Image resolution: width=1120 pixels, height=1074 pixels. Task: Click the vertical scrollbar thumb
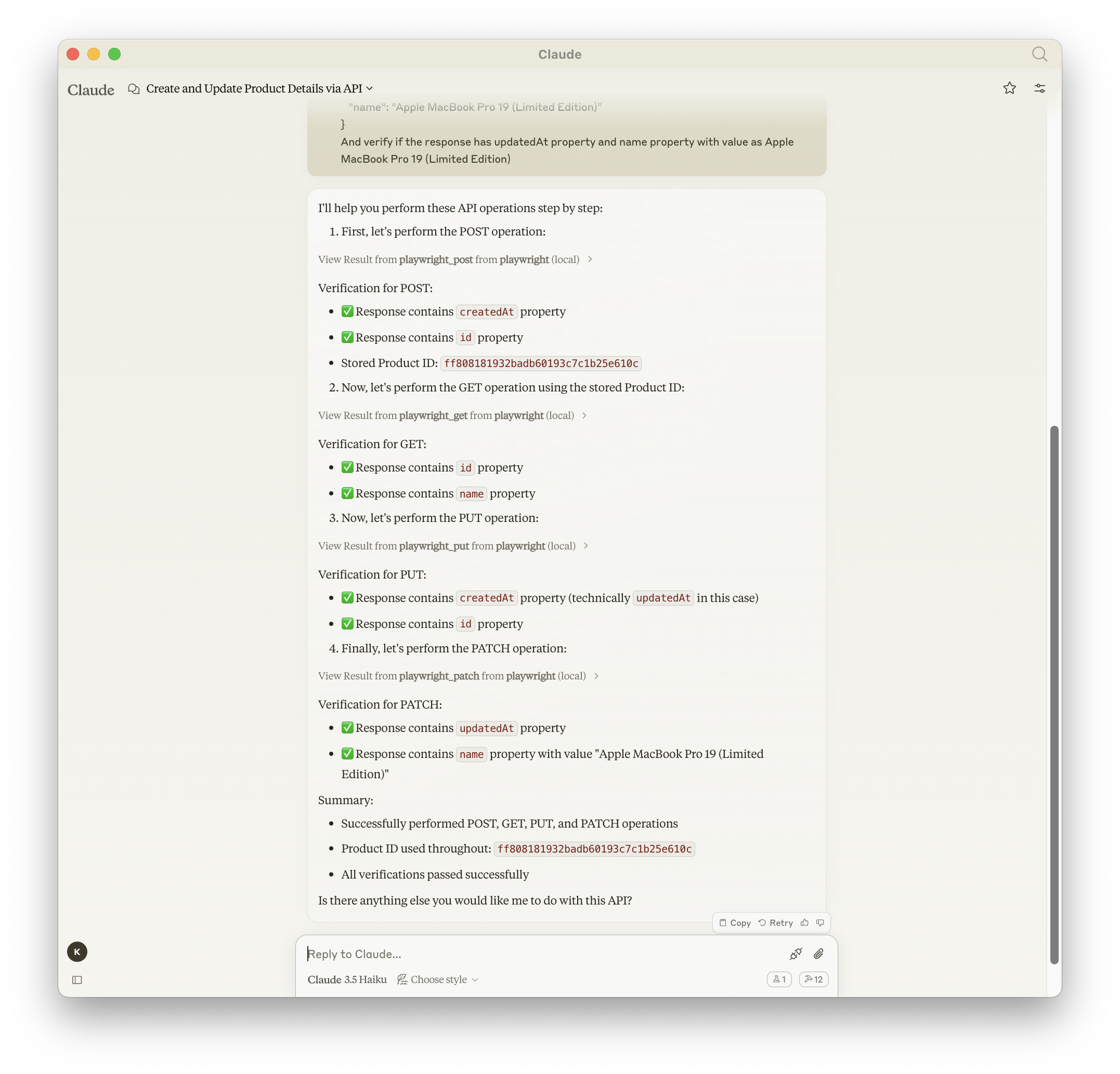pos(1054,694)
